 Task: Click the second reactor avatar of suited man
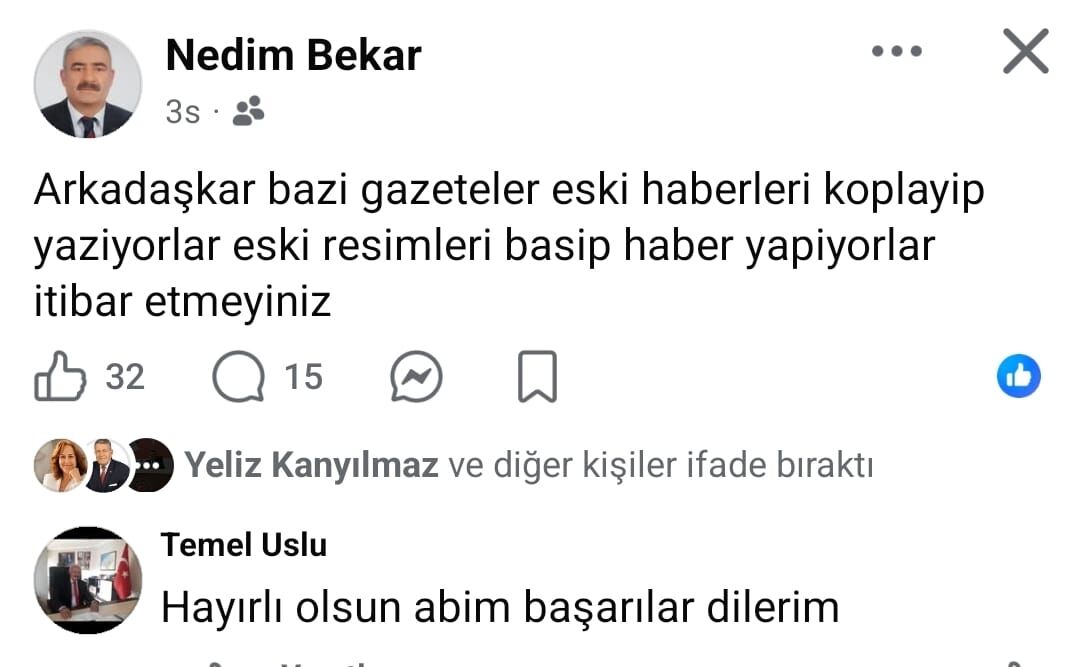click(105, 465)
